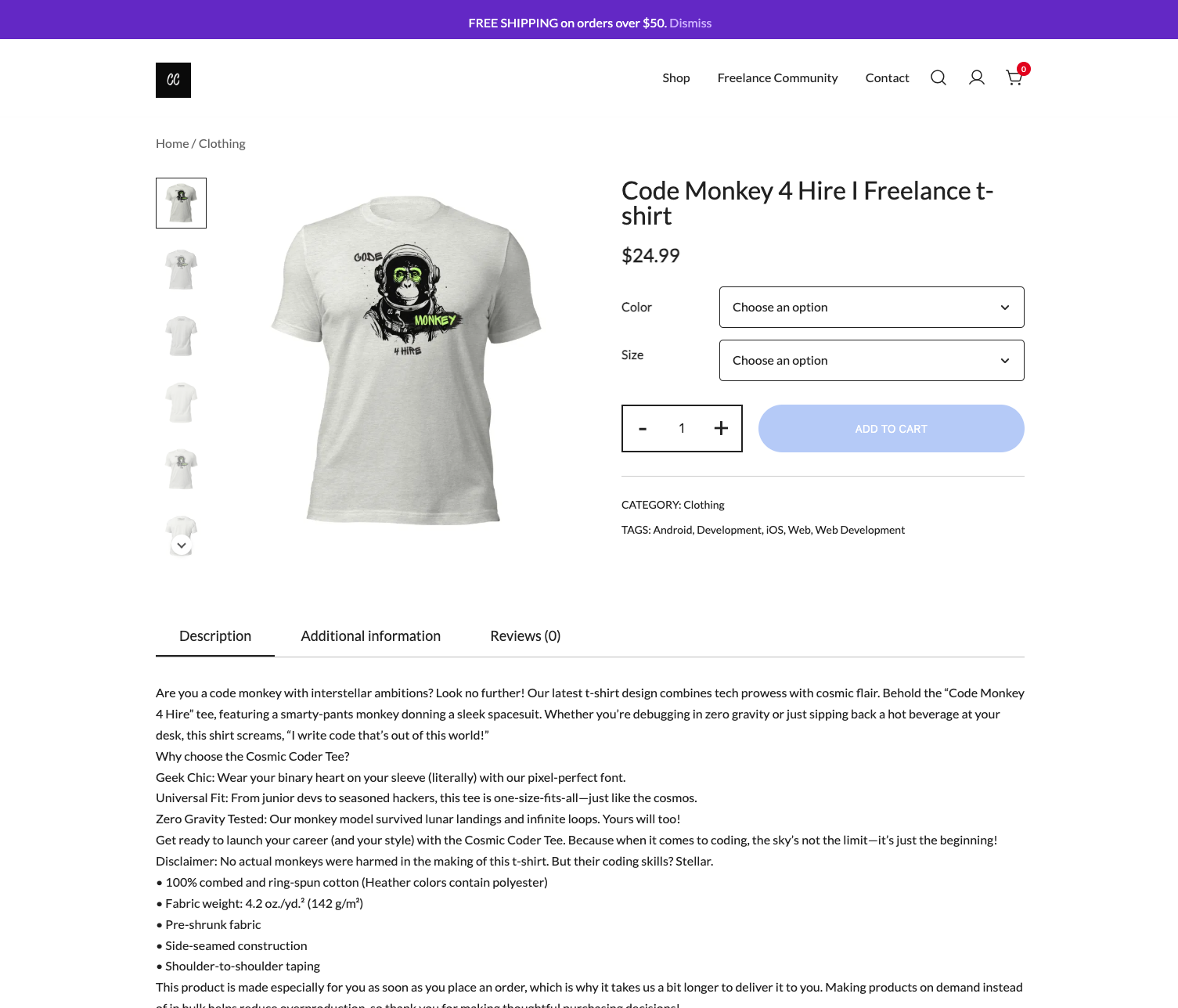The height and width of the screenshot is (1008, 1178).
Task: Select the Description tab
Action: pyautogui.click(x=215, y=635)
